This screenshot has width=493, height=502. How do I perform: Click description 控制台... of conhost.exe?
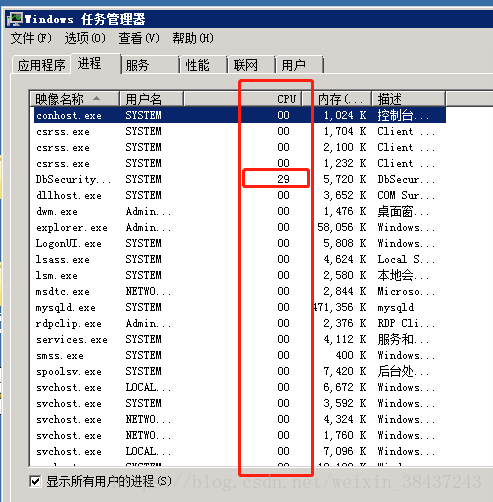[x=403, y=115]
